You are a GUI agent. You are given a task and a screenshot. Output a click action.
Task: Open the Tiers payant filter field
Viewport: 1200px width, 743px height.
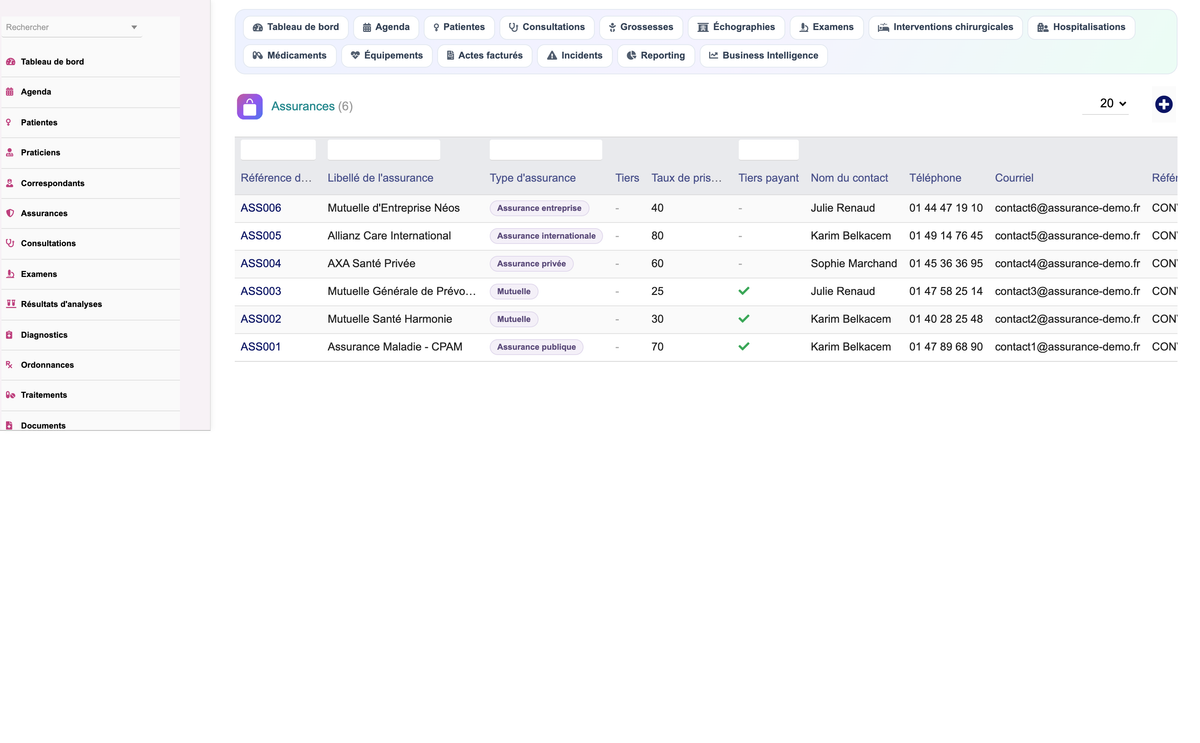(x=769, y=150)
